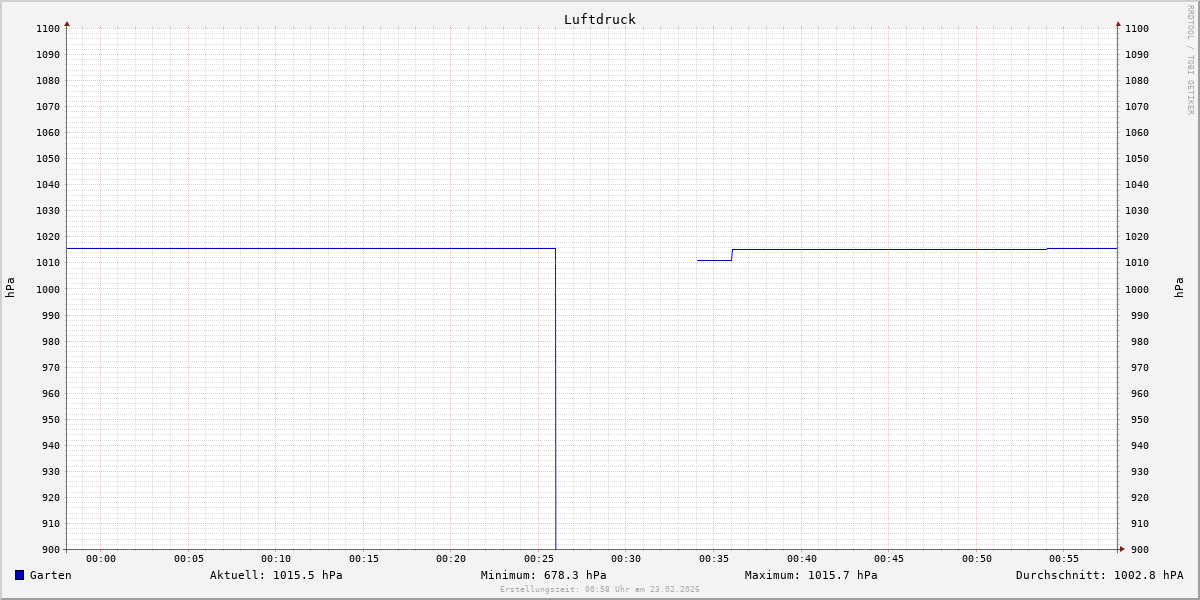Click the Erstellungszeit timestamp footer text
The image size is (1200, 600).
tap(599, 590)
